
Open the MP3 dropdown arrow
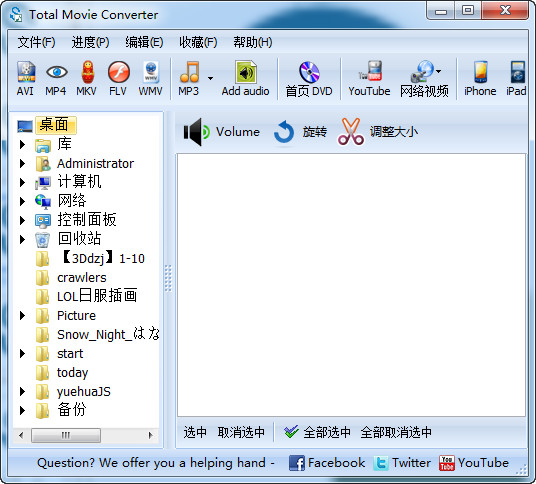pos(211,78)
